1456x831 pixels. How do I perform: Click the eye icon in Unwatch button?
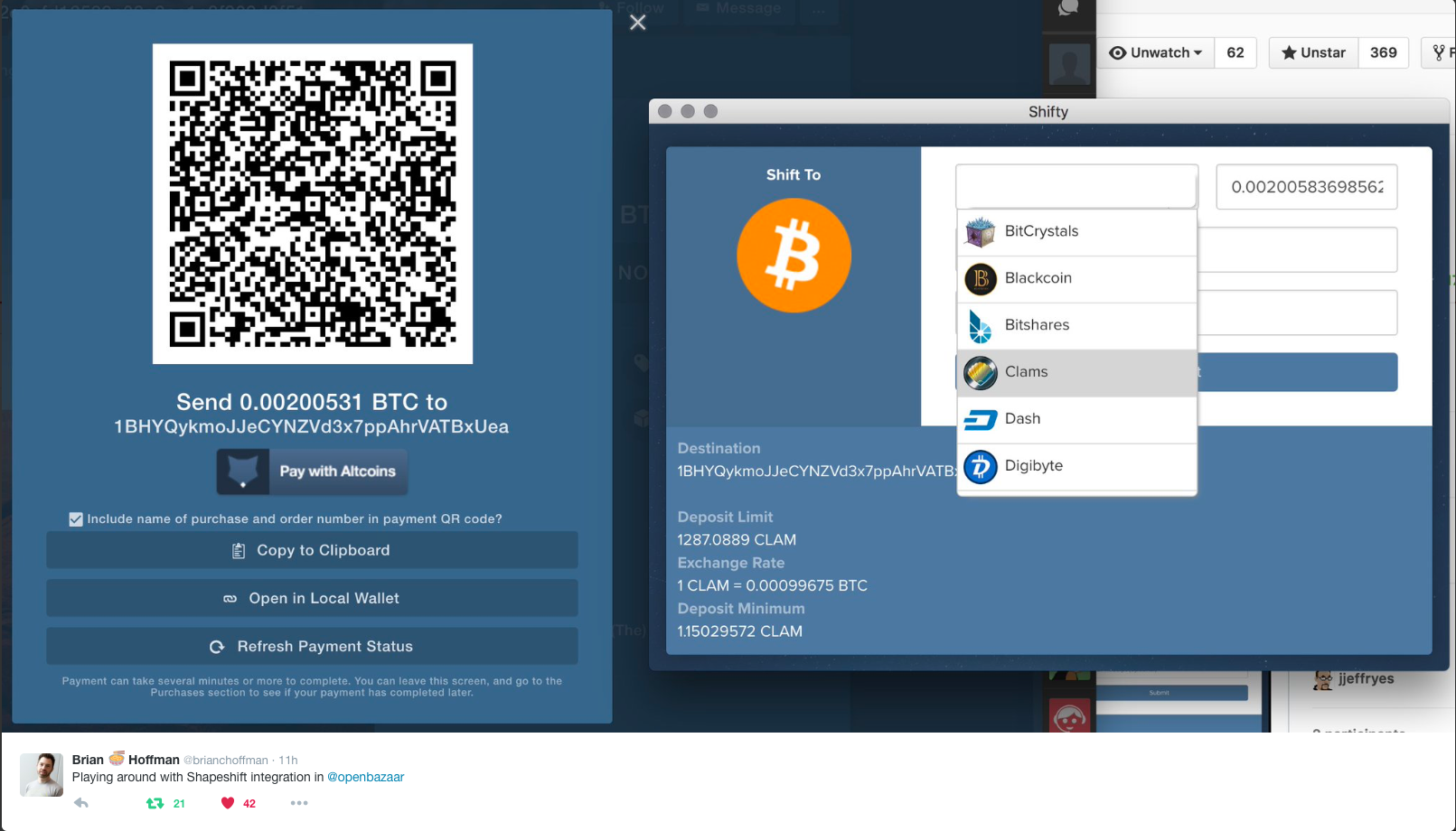(x=1118, y=53)
